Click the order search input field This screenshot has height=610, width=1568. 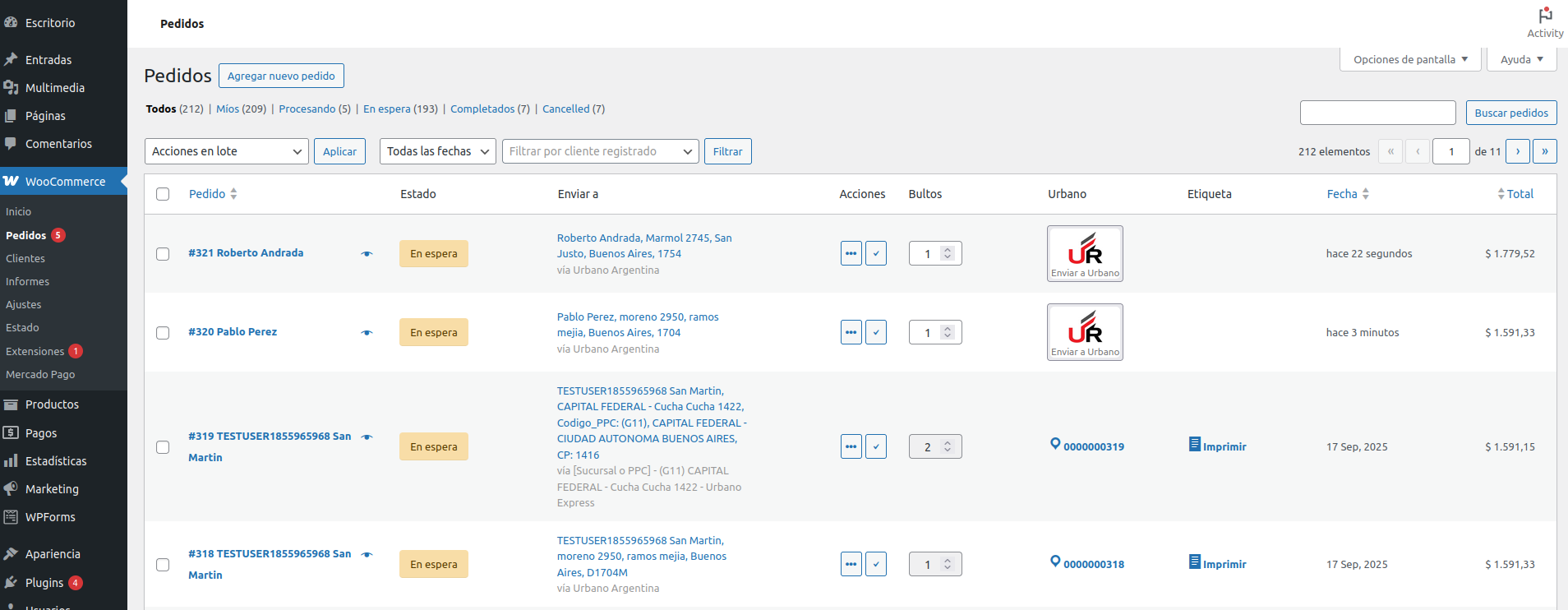(x=1377, y=113)
